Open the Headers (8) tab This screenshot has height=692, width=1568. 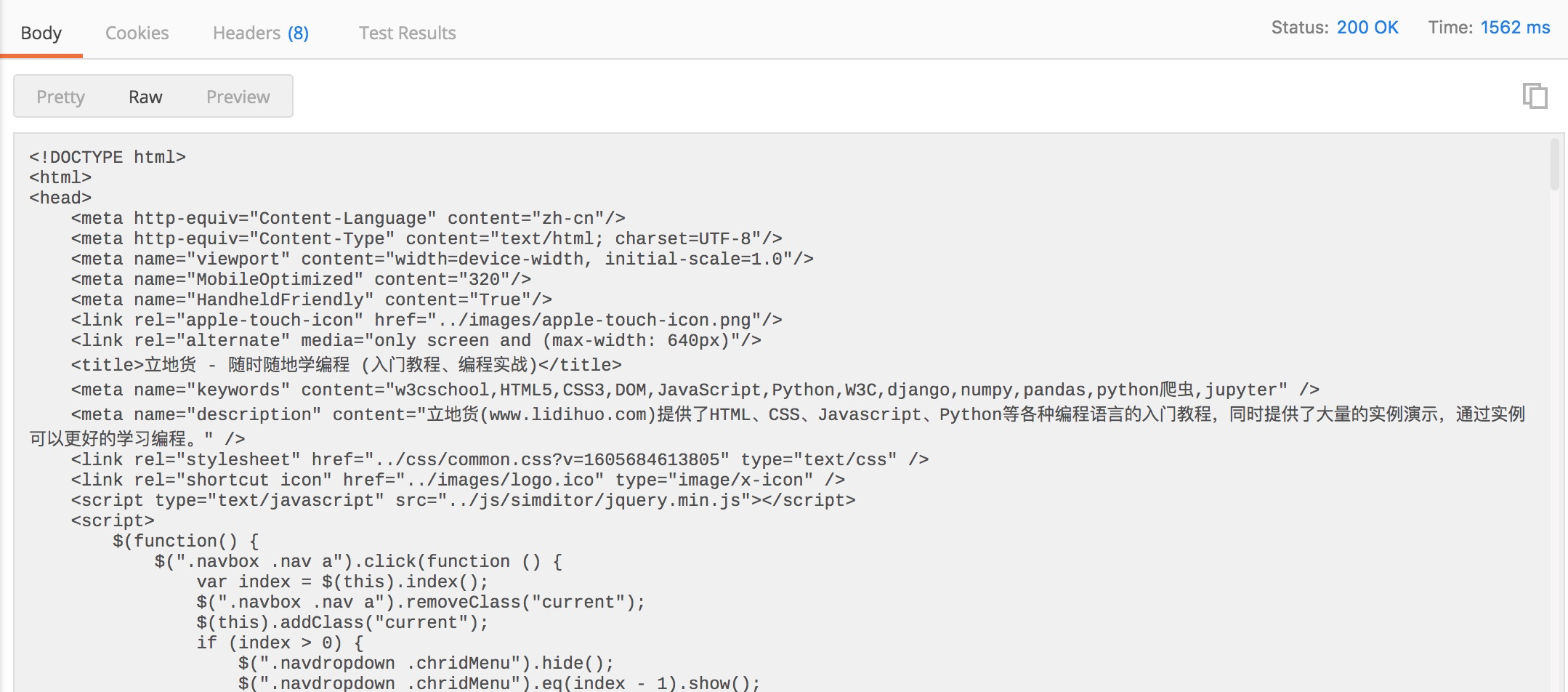(261, 33)
